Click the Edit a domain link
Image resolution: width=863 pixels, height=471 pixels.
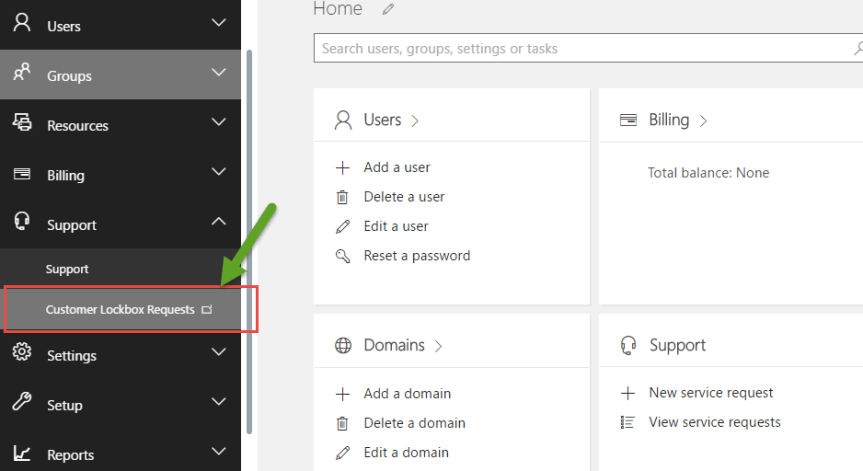tap(406, 452)
